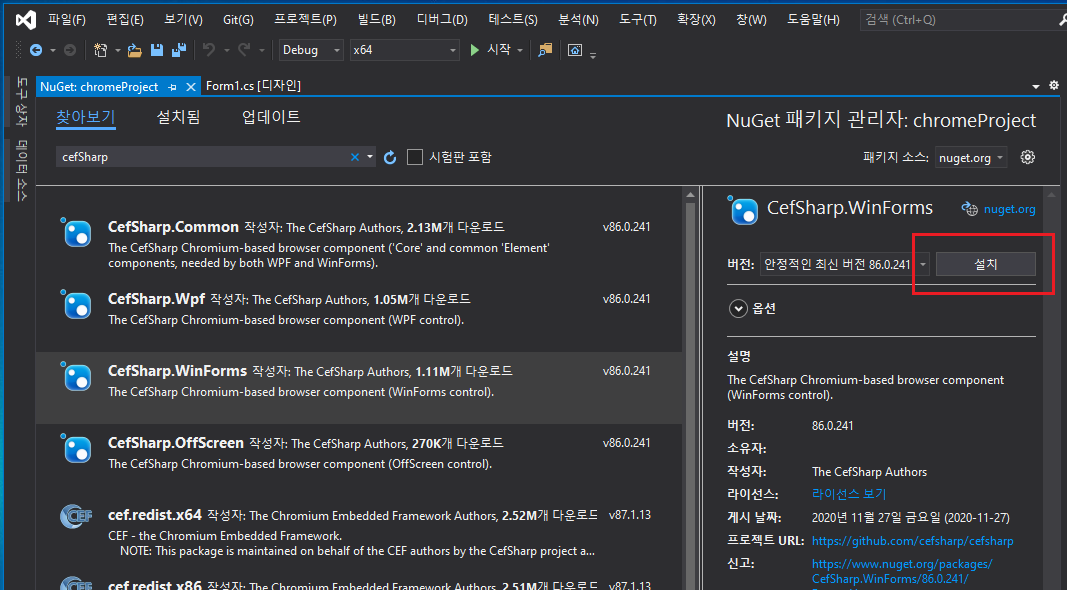Click the open file folder icon
This screenshot has height=590, width=1067.
pos(135,50)
